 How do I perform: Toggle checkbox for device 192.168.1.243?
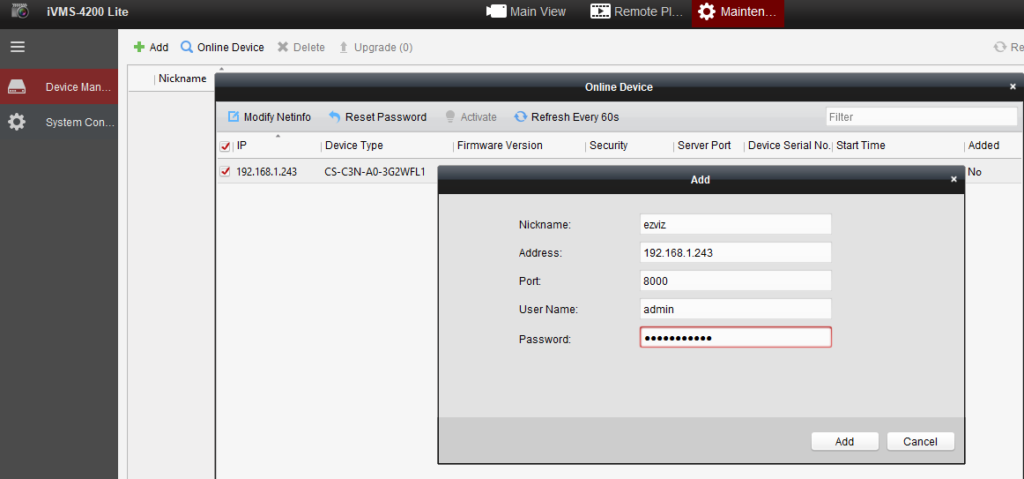point(225,172)
